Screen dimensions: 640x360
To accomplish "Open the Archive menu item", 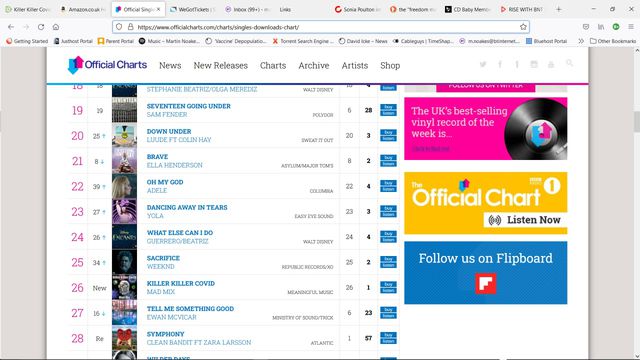I will [x=313, y=65].
